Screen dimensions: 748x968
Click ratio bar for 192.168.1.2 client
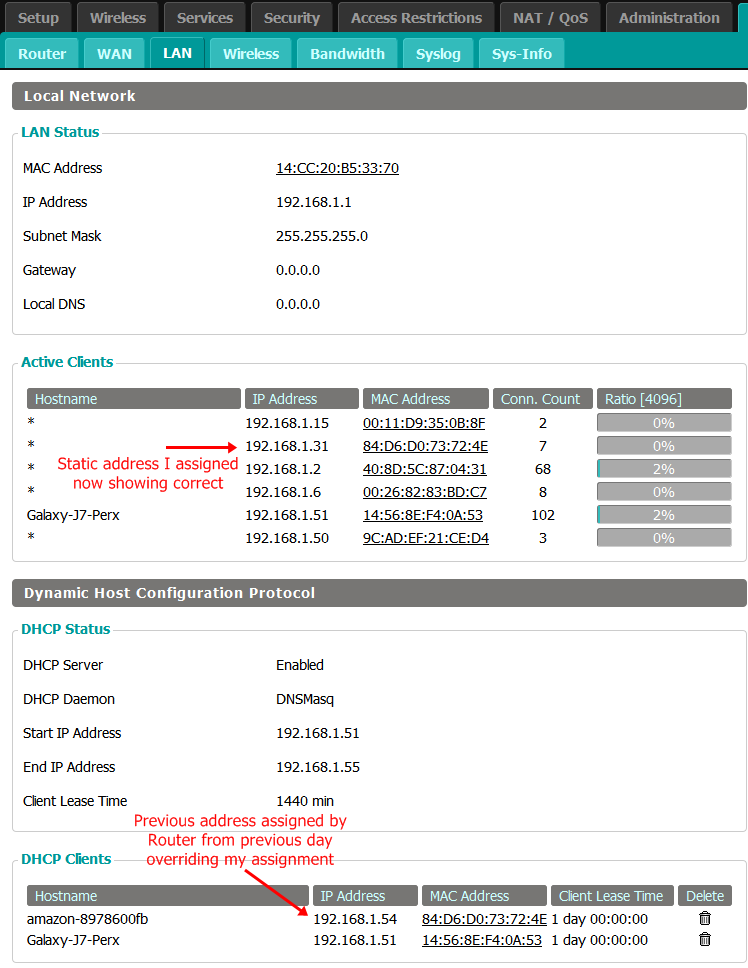tap(664, 469)
